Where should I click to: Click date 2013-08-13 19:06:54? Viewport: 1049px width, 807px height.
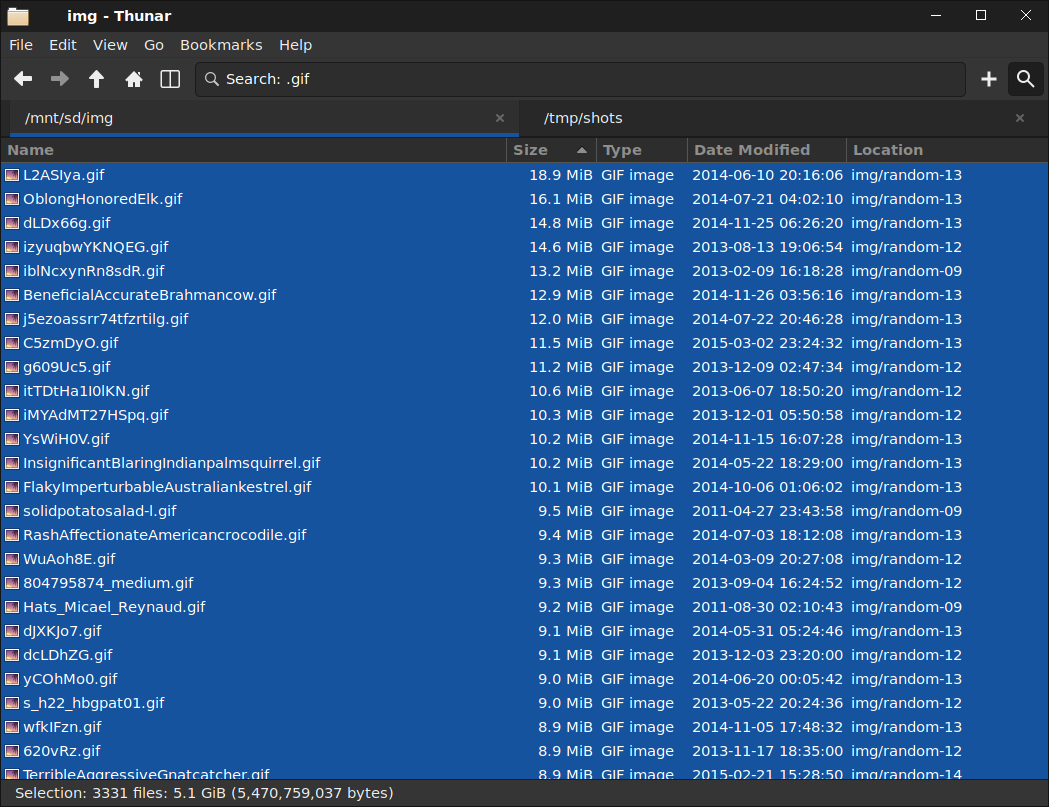pyautogui.click(x=767, y=248)
